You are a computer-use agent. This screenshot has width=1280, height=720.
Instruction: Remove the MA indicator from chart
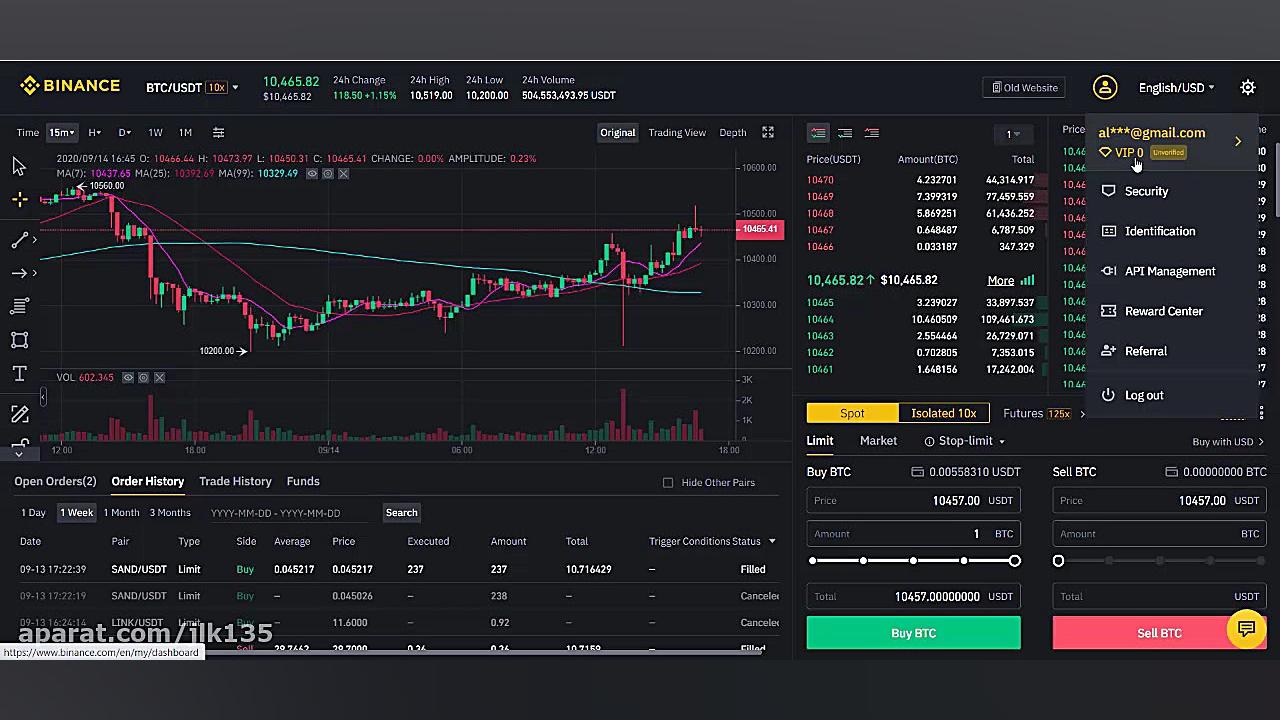click(x=344, y=174)
